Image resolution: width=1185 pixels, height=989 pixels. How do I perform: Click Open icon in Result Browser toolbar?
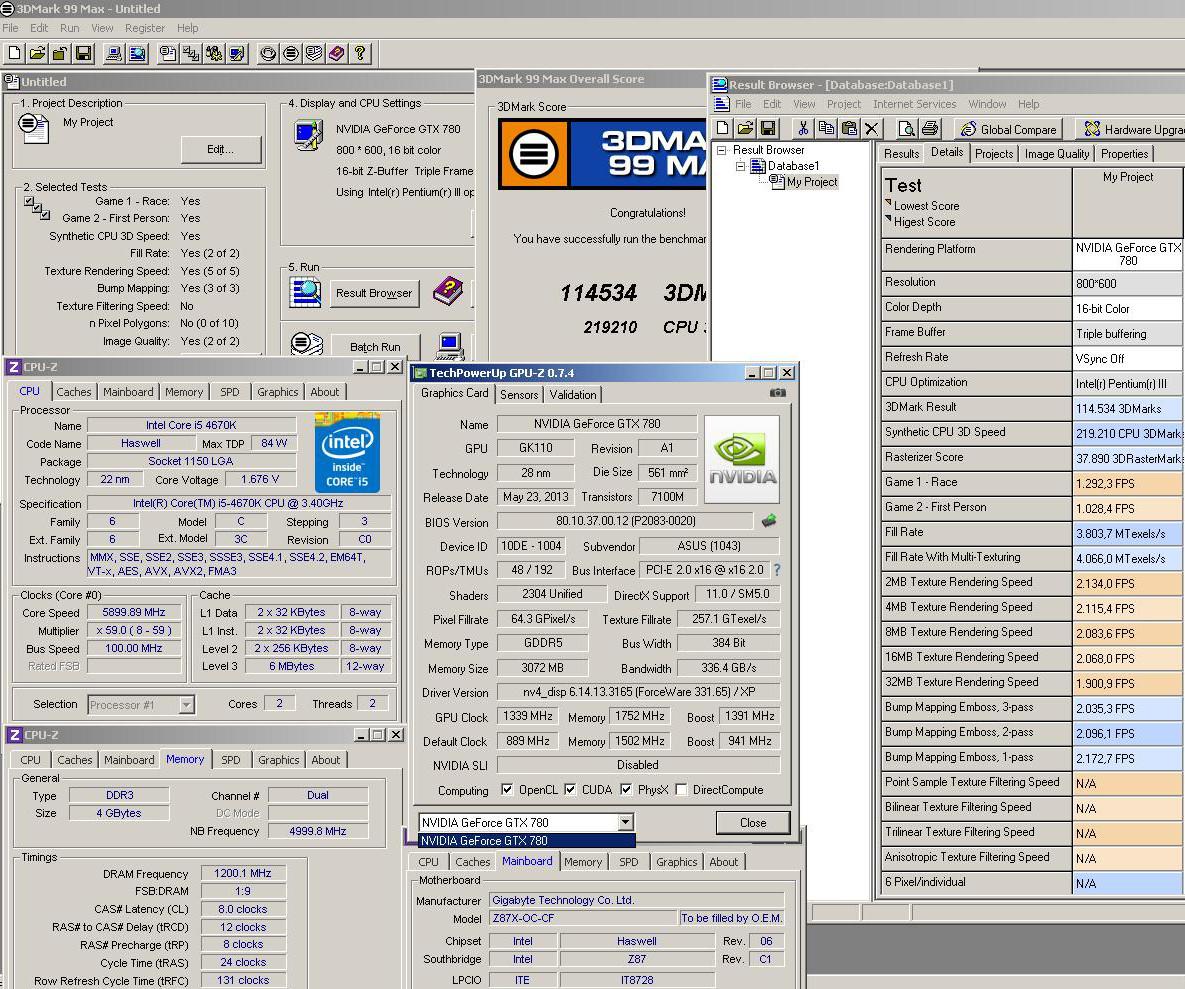pos(745,128)
